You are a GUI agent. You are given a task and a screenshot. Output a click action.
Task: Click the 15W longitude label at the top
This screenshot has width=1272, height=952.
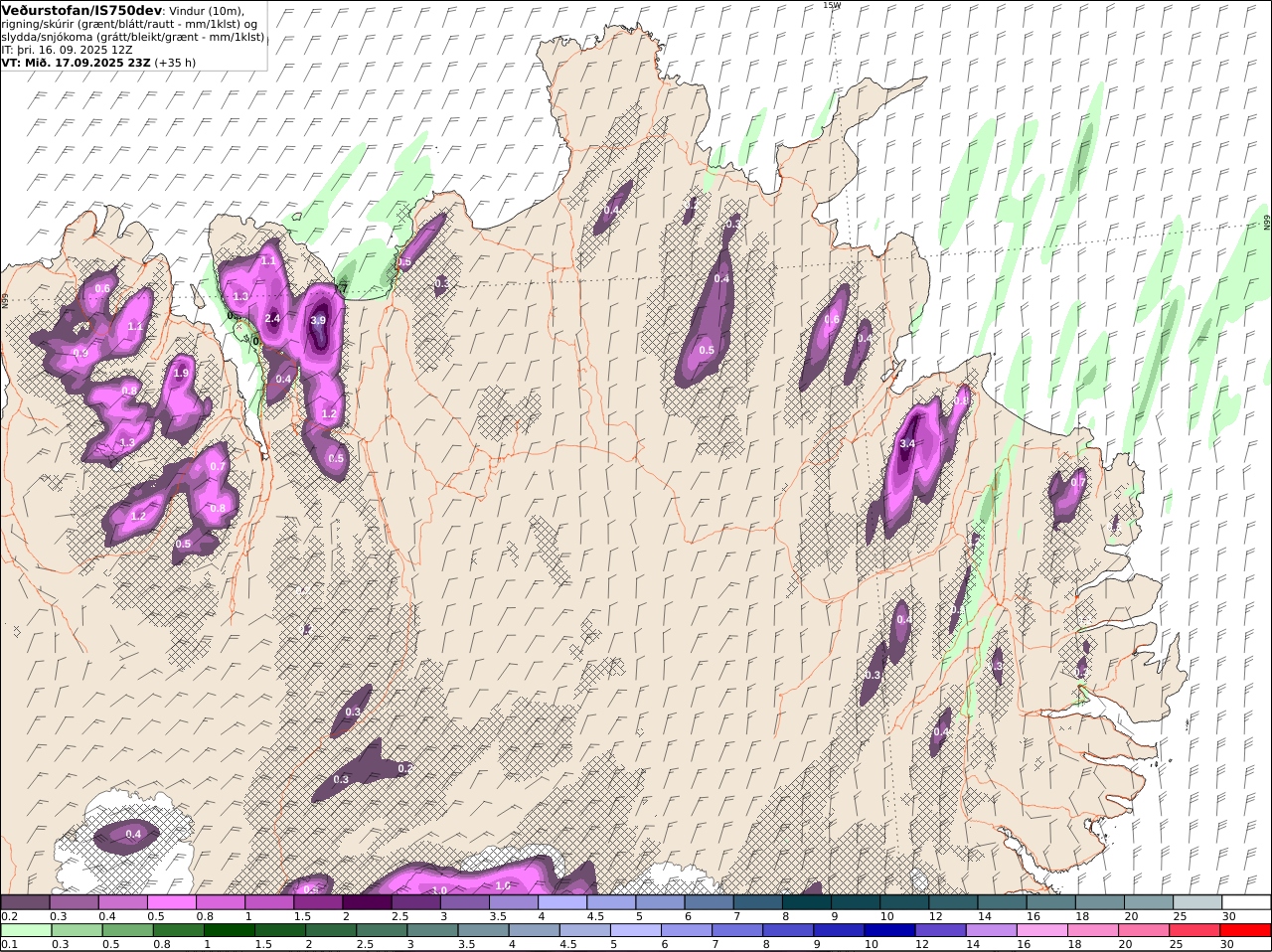[832, 5]
